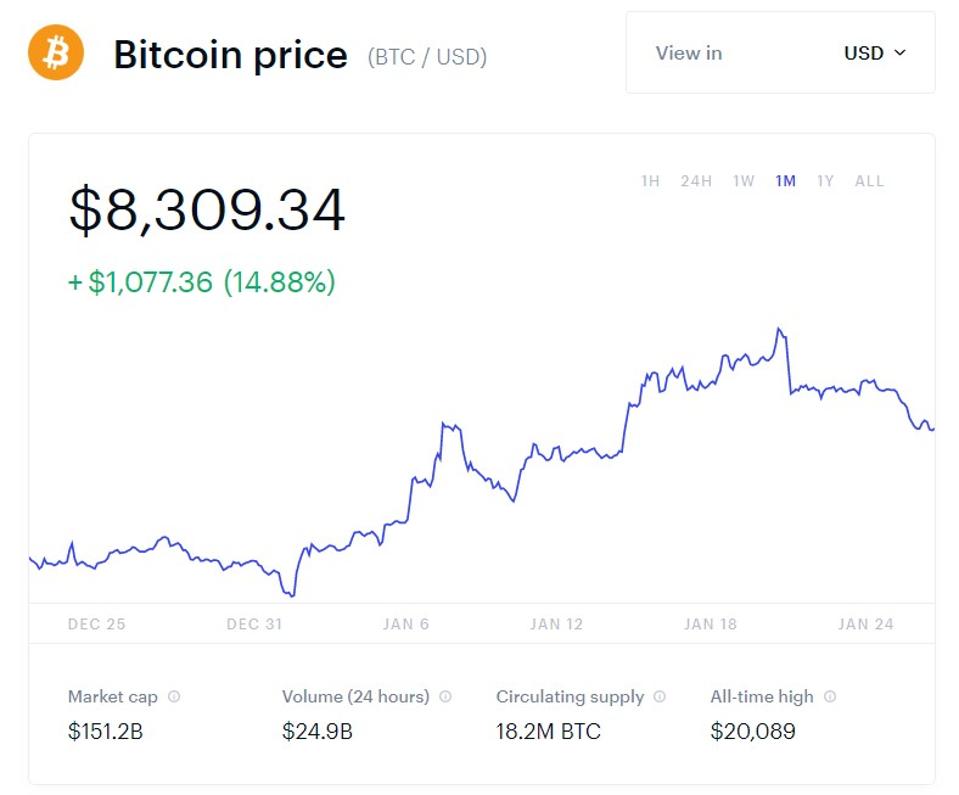Show the ALL time price chart
959x795 pixels.
pyautogui.click(x=869, y=181)
